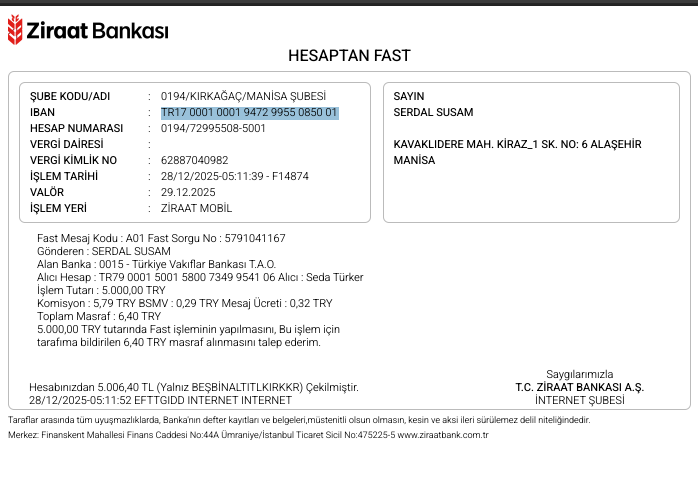Click the İŞLEM TARİHİ label
698x495 pixels.
[64, 177]
